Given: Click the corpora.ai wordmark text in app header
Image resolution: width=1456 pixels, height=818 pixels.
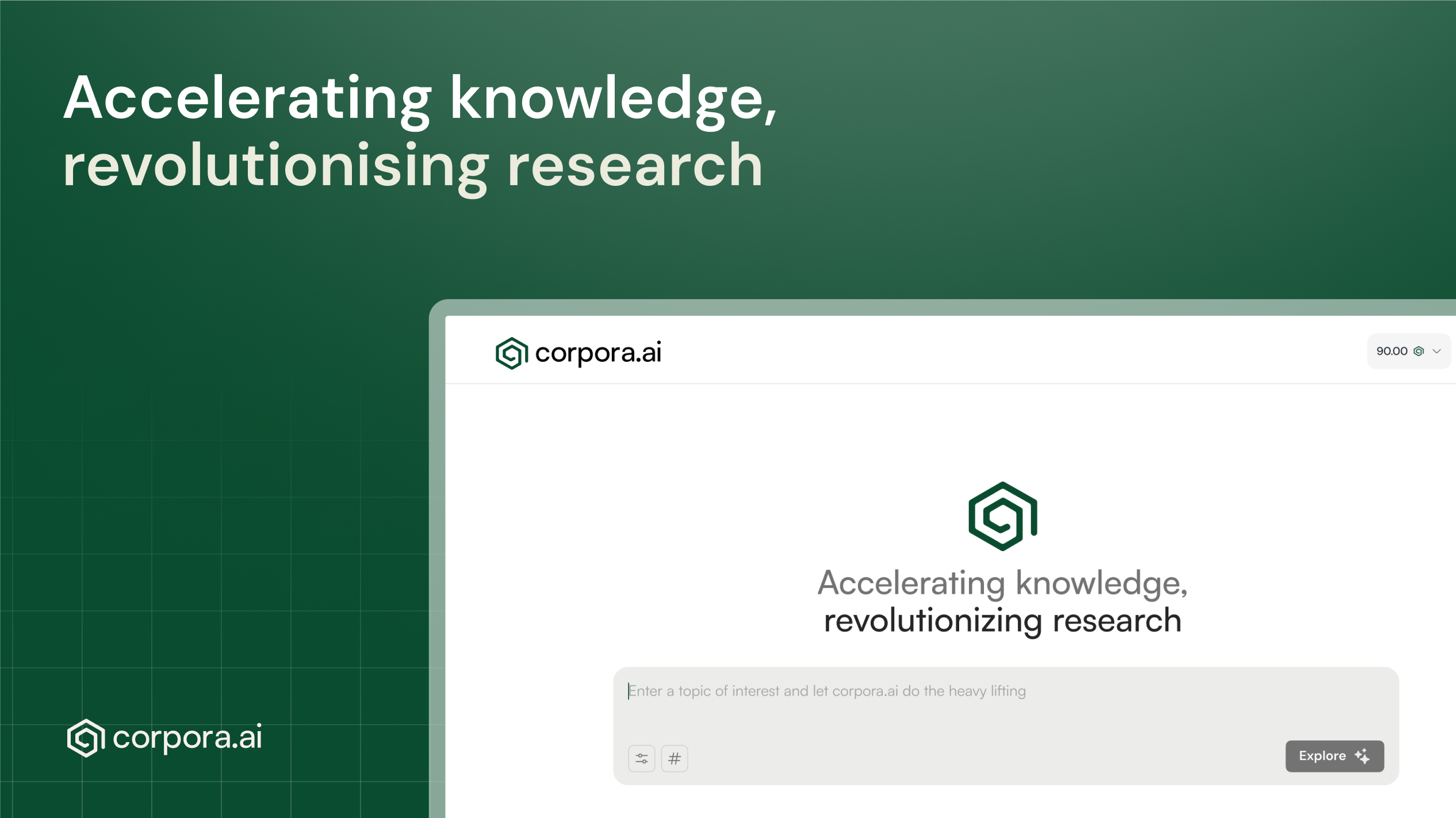Looking at the screenshot, I should coord(598,352).
